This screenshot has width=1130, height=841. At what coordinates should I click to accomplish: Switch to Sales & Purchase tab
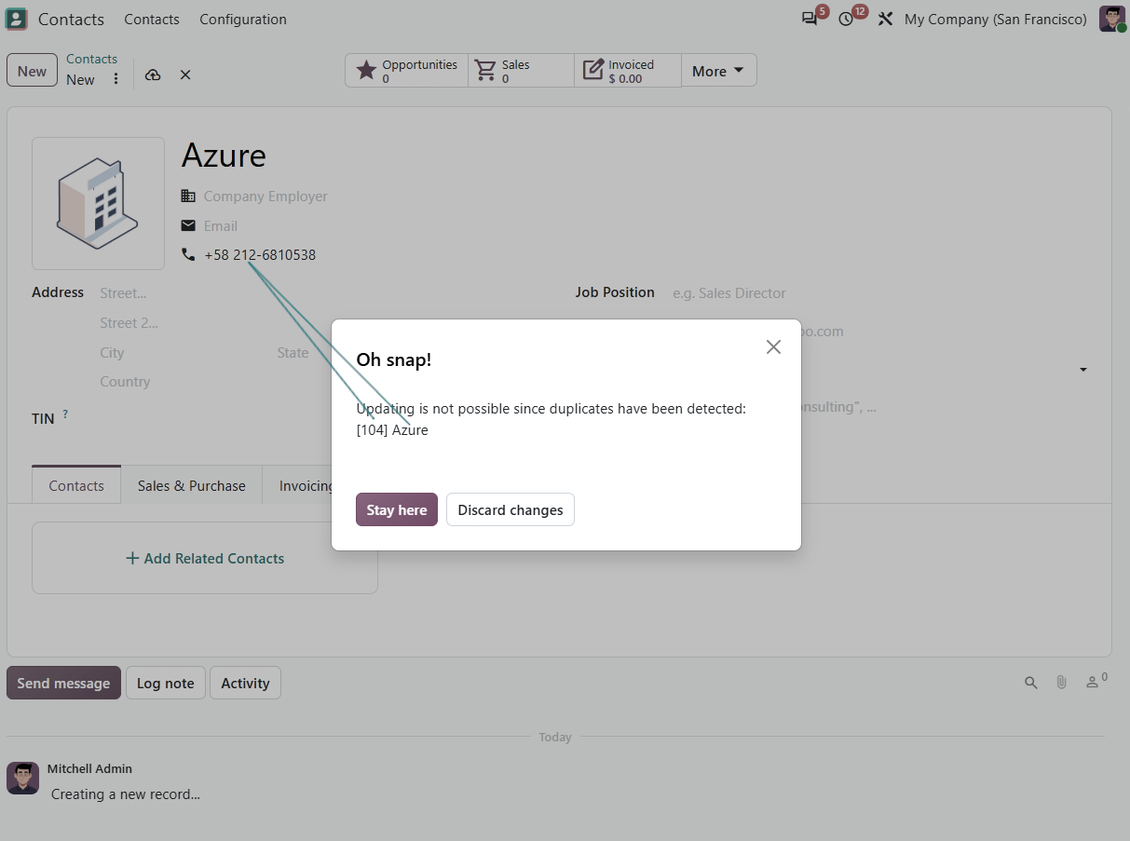pyautogui.click(x=192, y=486)
